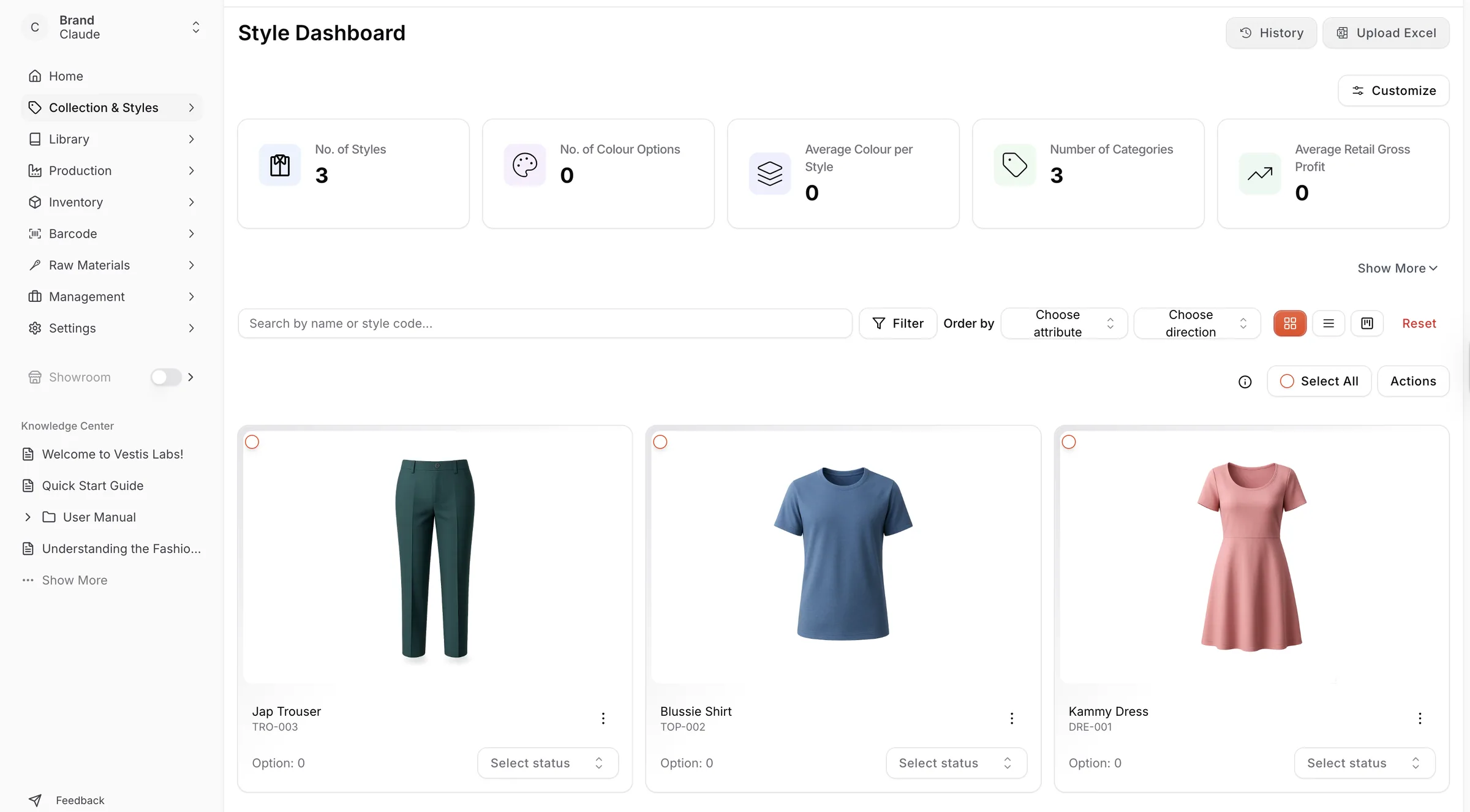Select the Jap Trouser card checkbox
Screen dimensions: 1470x812
(252, 442)
